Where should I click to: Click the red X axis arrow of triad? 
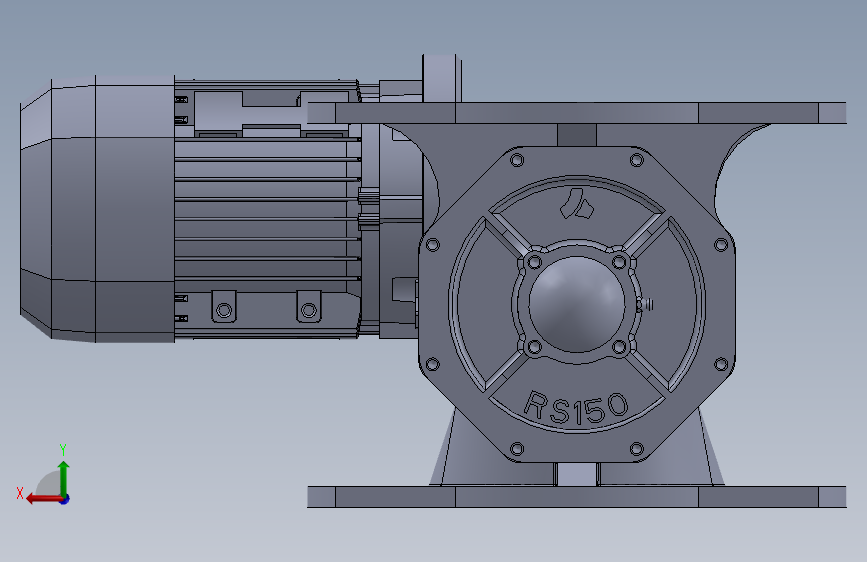pos(43,499)
